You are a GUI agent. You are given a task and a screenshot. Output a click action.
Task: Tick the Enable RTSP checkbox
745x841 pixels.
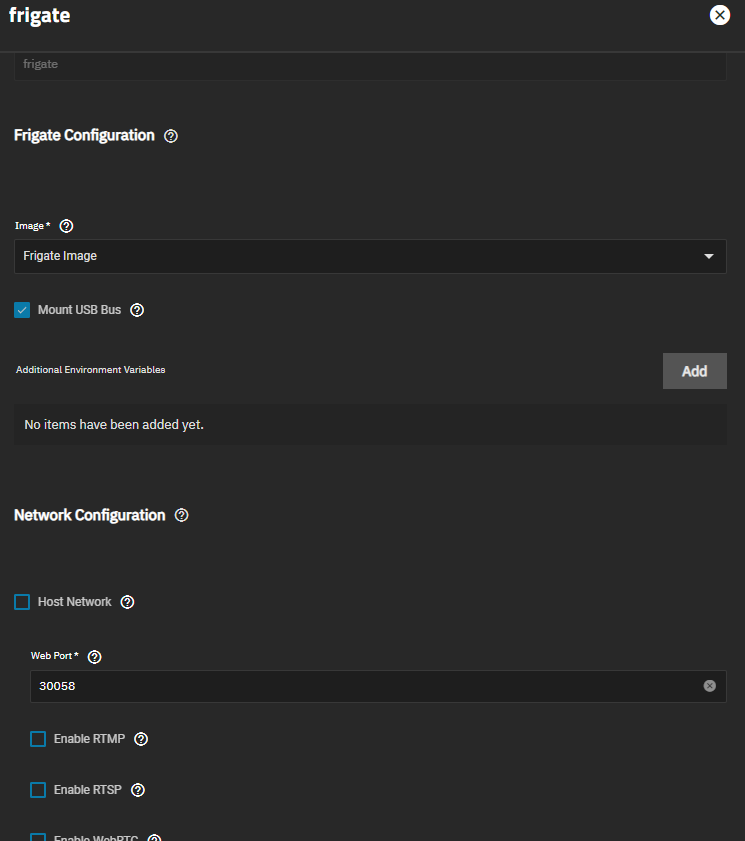pyautogui.click(x=38, y=790)
